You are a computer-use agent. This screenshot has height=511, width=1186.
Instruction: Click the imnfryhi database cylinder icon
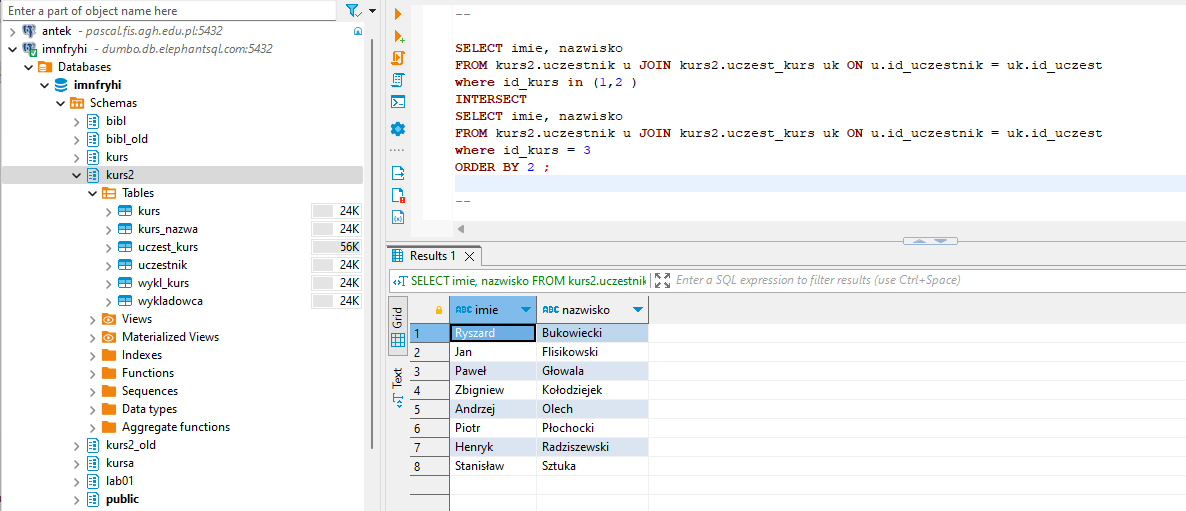coord(61,85)
